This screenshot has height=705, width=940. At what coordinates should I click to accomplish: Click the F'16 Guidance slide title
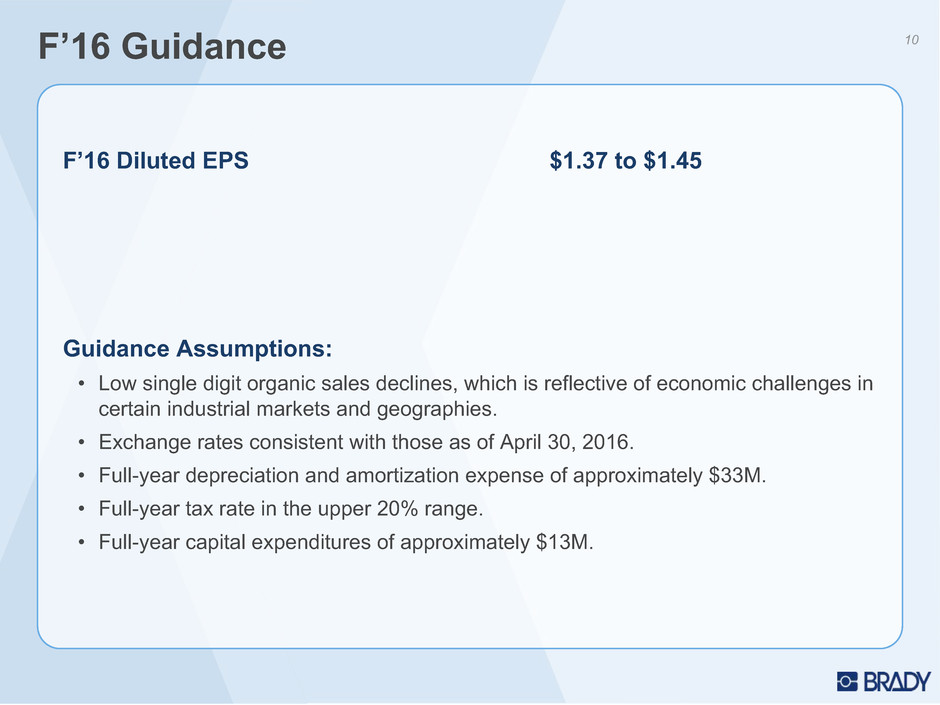(162, 46)
